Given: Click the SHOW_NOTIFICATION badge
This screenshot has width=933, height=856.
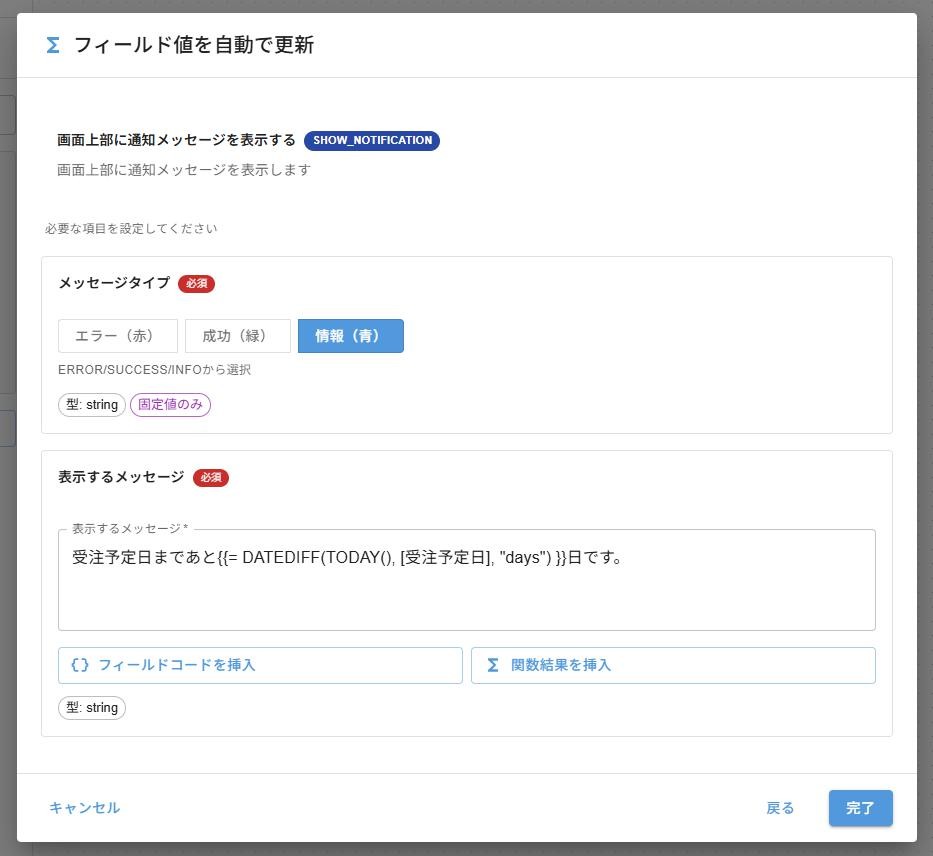Looking at the screenshot, I should point(371,140).
